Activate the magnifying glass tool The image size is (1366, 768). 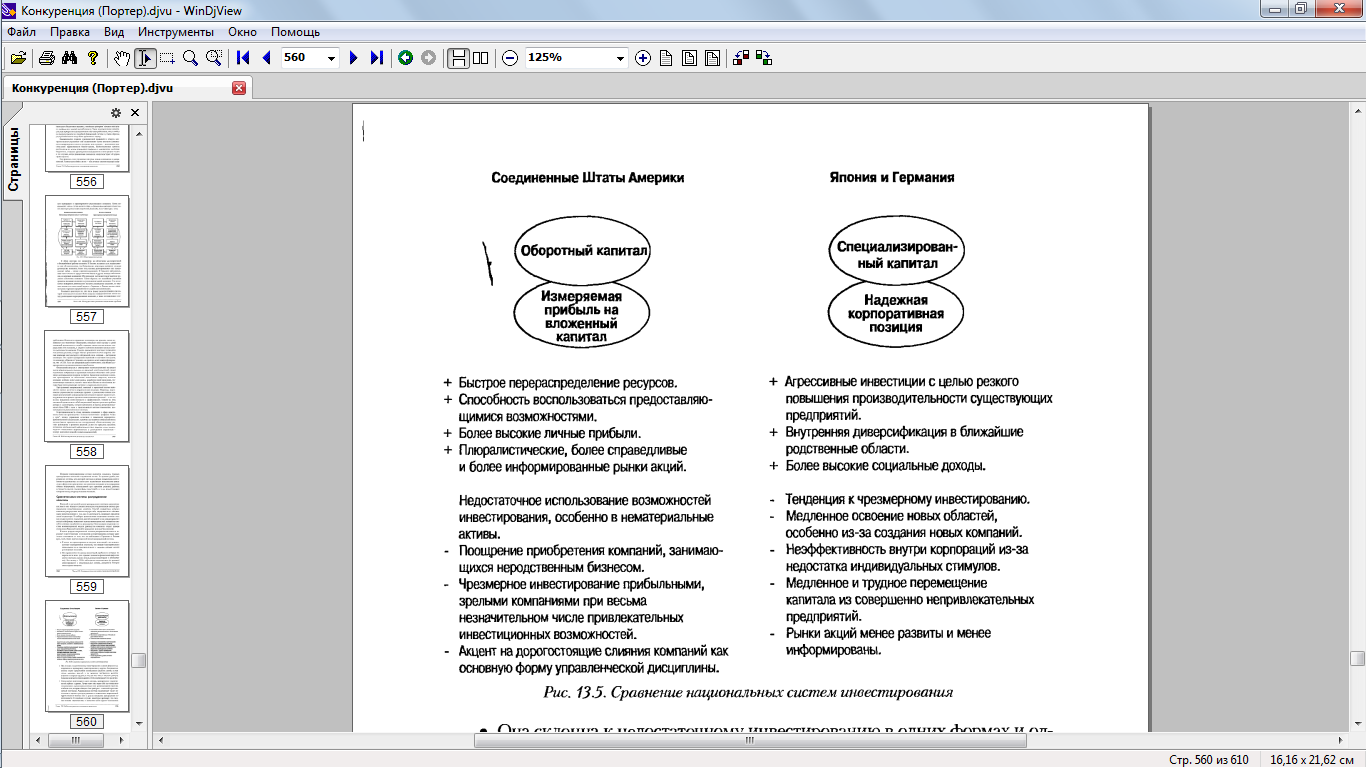190,58
